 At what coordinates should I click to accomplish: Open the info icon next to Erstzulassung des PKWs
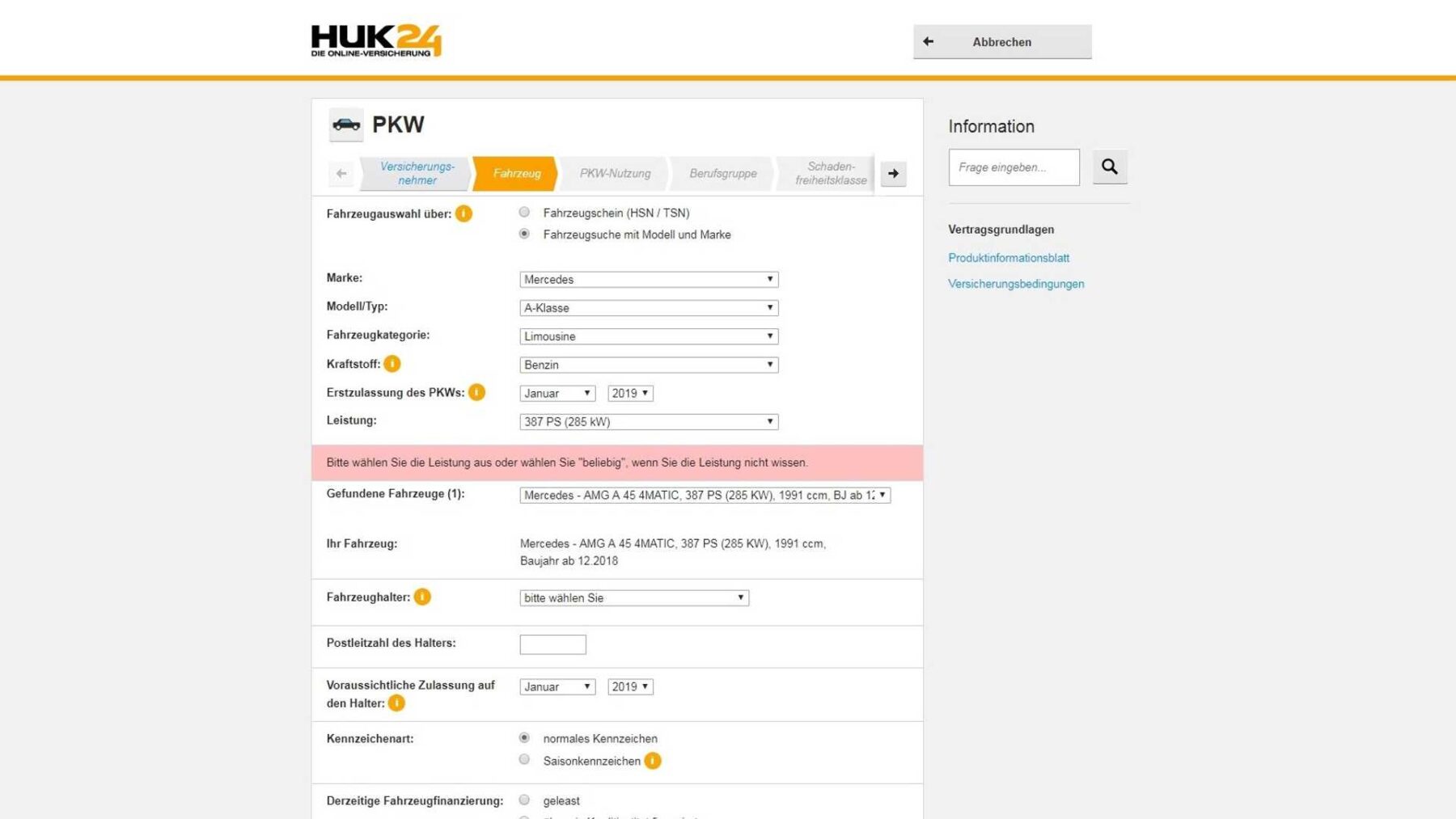click(x=477, y=392)
